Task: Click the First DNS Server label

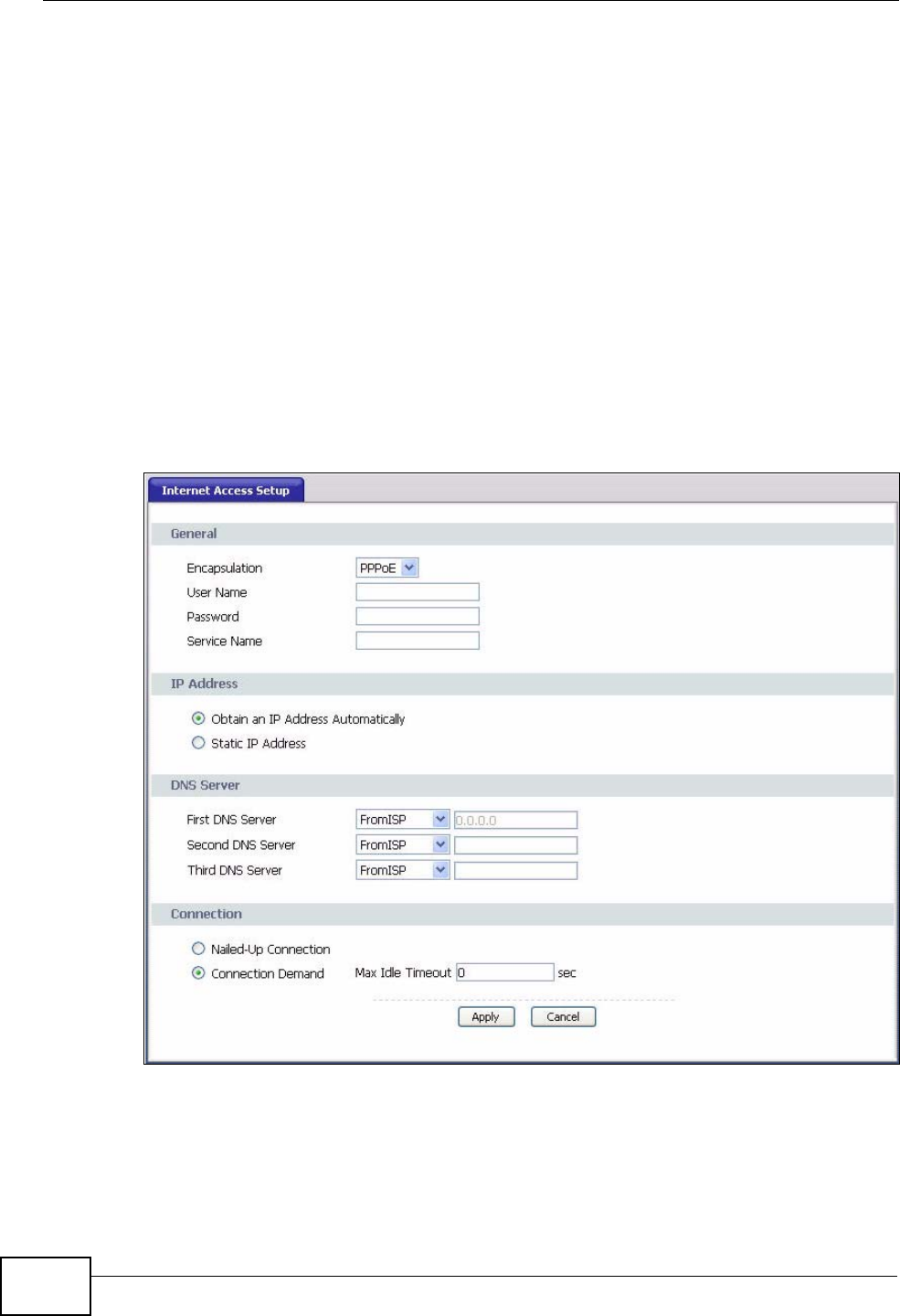Action: point(231,820)
